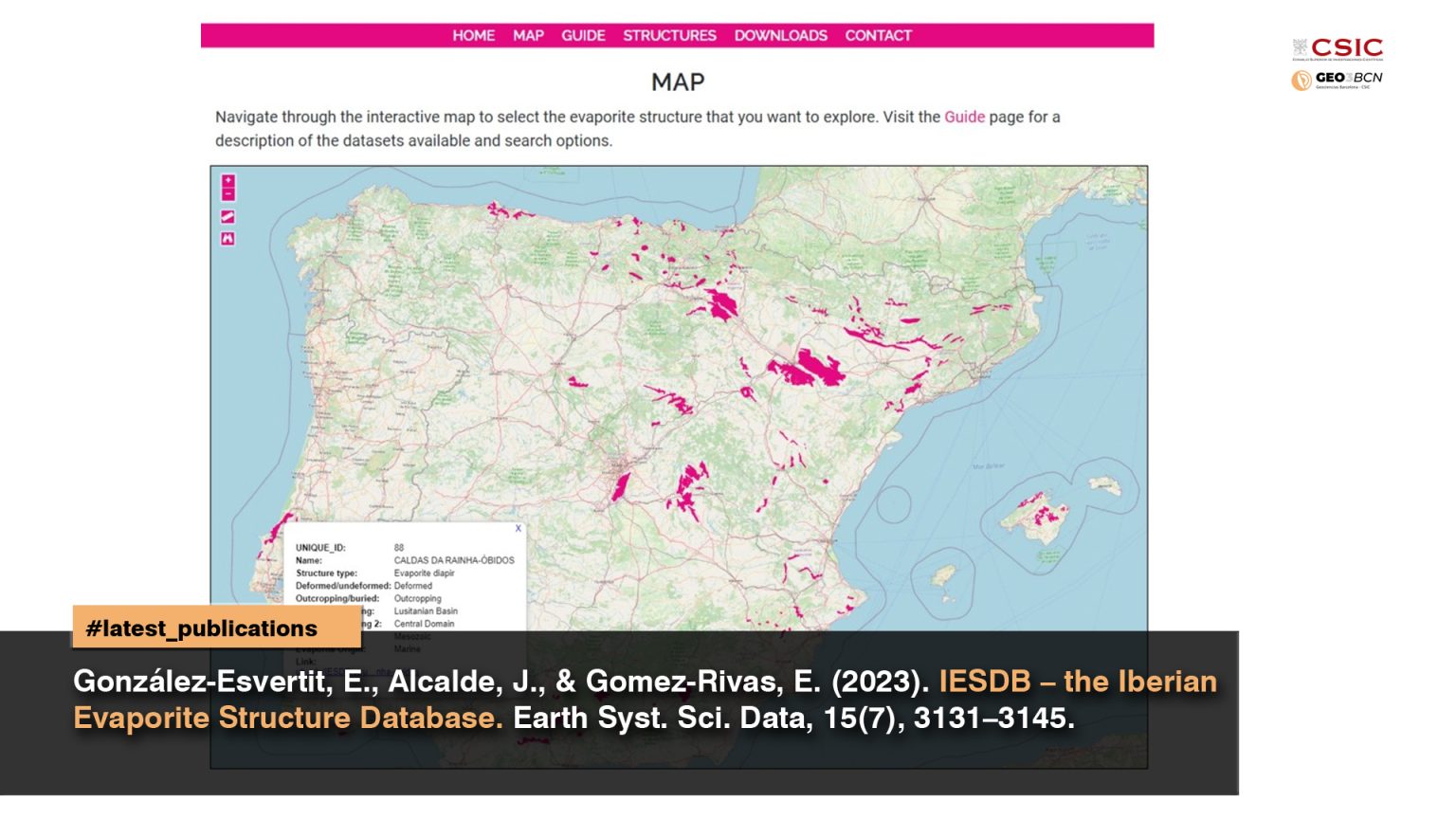Click the Central Domain value
The image size is (1456, 819).
point(424,624)
